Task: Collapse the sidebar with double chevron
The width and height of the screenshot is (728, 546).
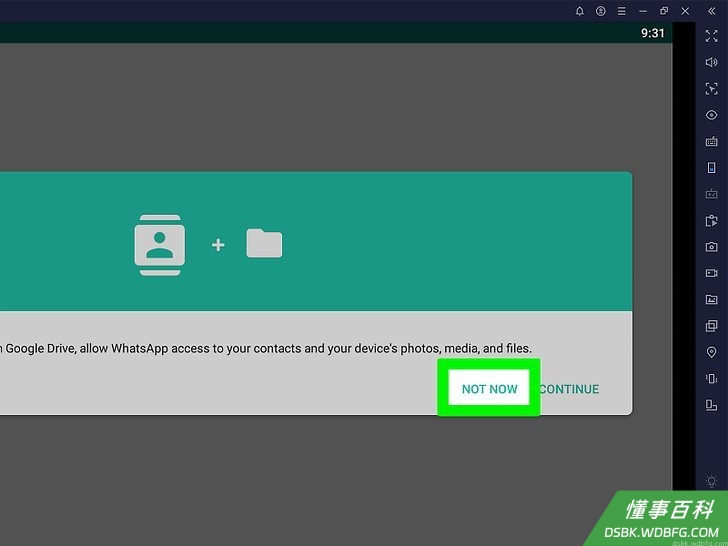Action: click(x=711, y=11)
